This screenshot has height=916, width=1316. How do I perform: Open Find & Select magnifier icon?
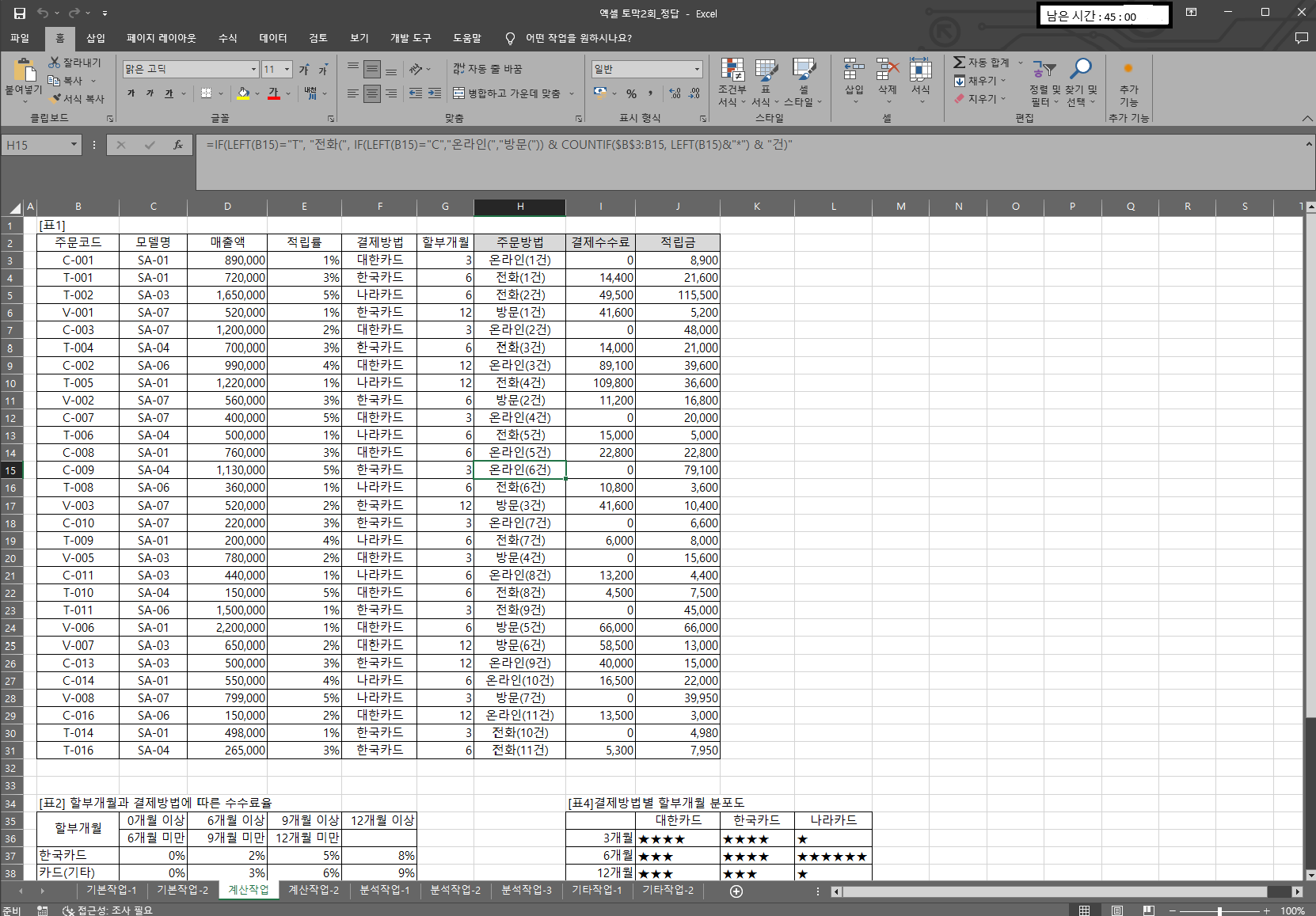click(1080, 70)
